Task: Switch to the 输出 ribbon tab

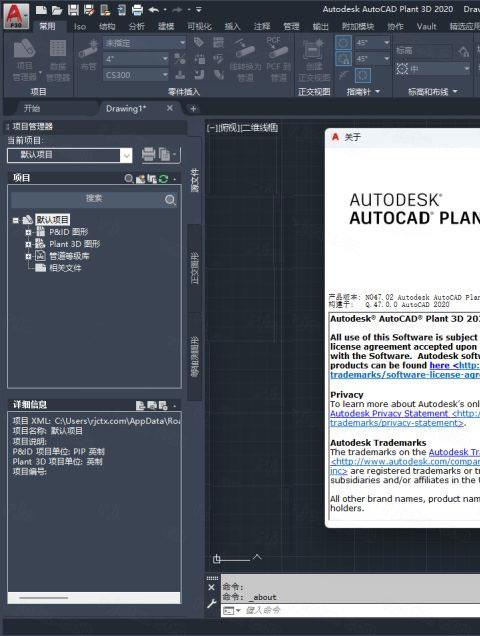Action: click(x=320, y=27)
